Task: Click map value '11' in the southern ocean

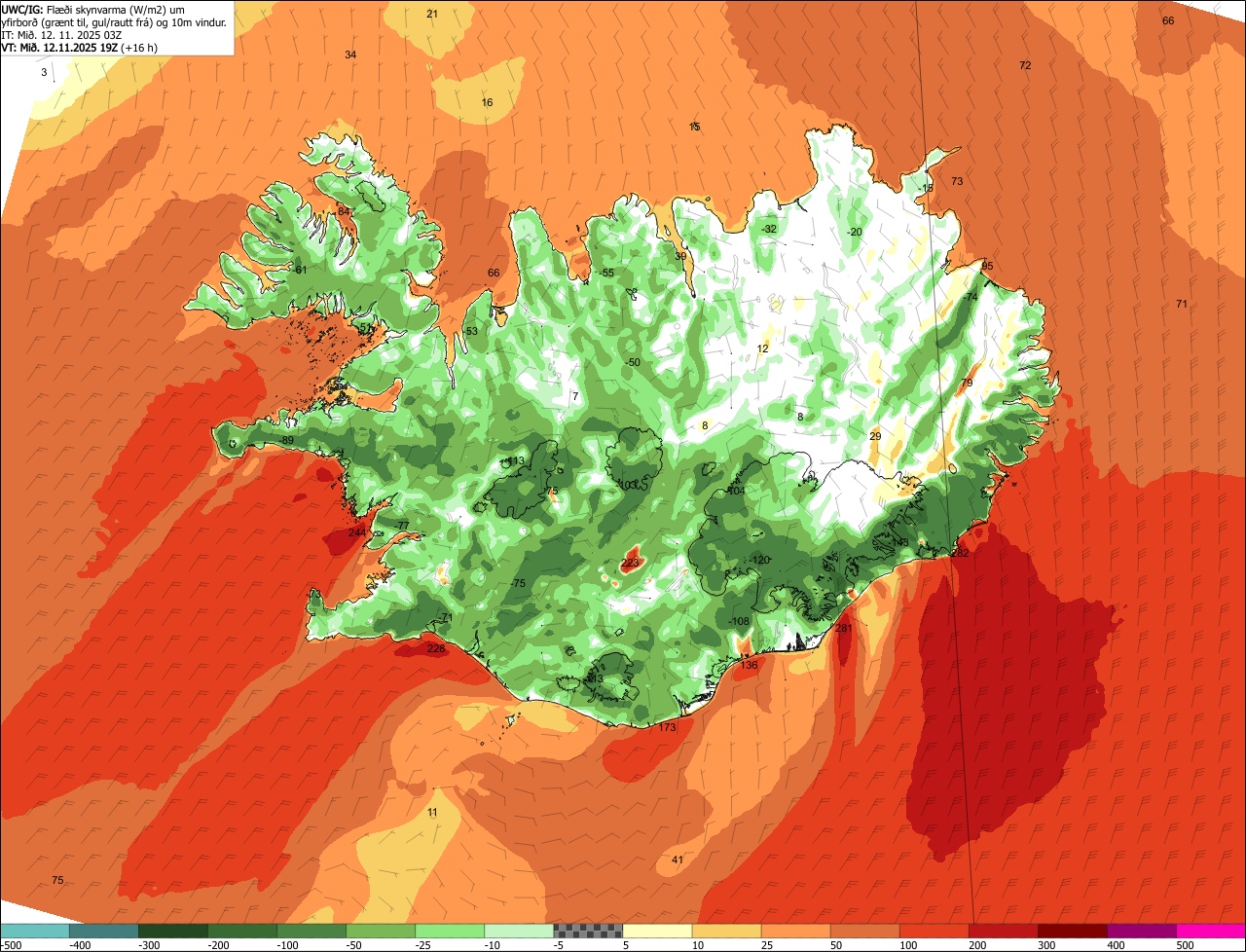Action: [432, 812]
